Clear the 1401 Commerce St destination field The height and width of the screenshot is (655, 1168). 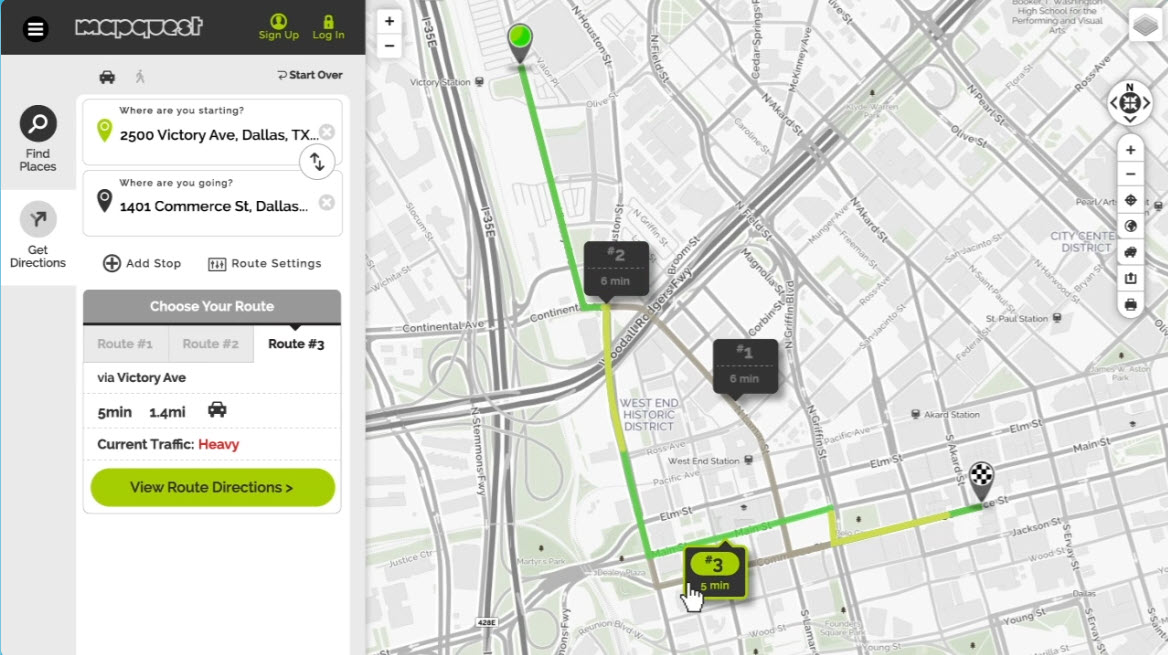(327, 202)
